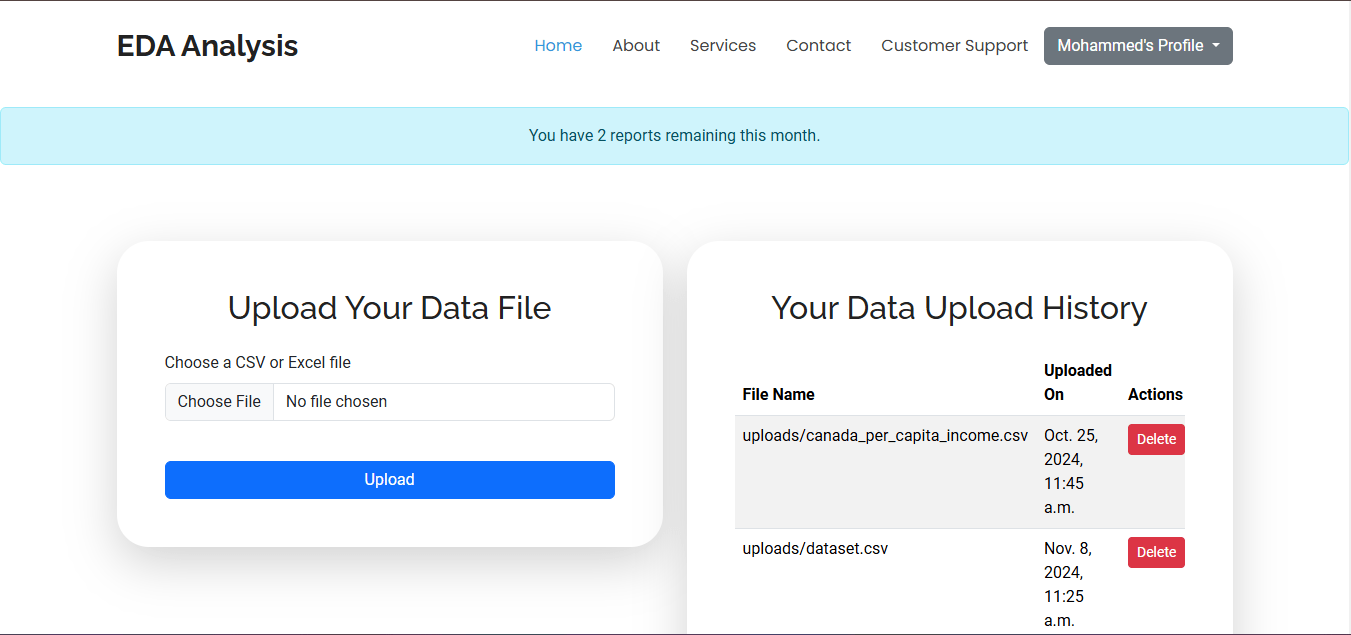This screenshot has height=635, width=1351.
Task: Open the Contact page link
Action: (818, 46)
